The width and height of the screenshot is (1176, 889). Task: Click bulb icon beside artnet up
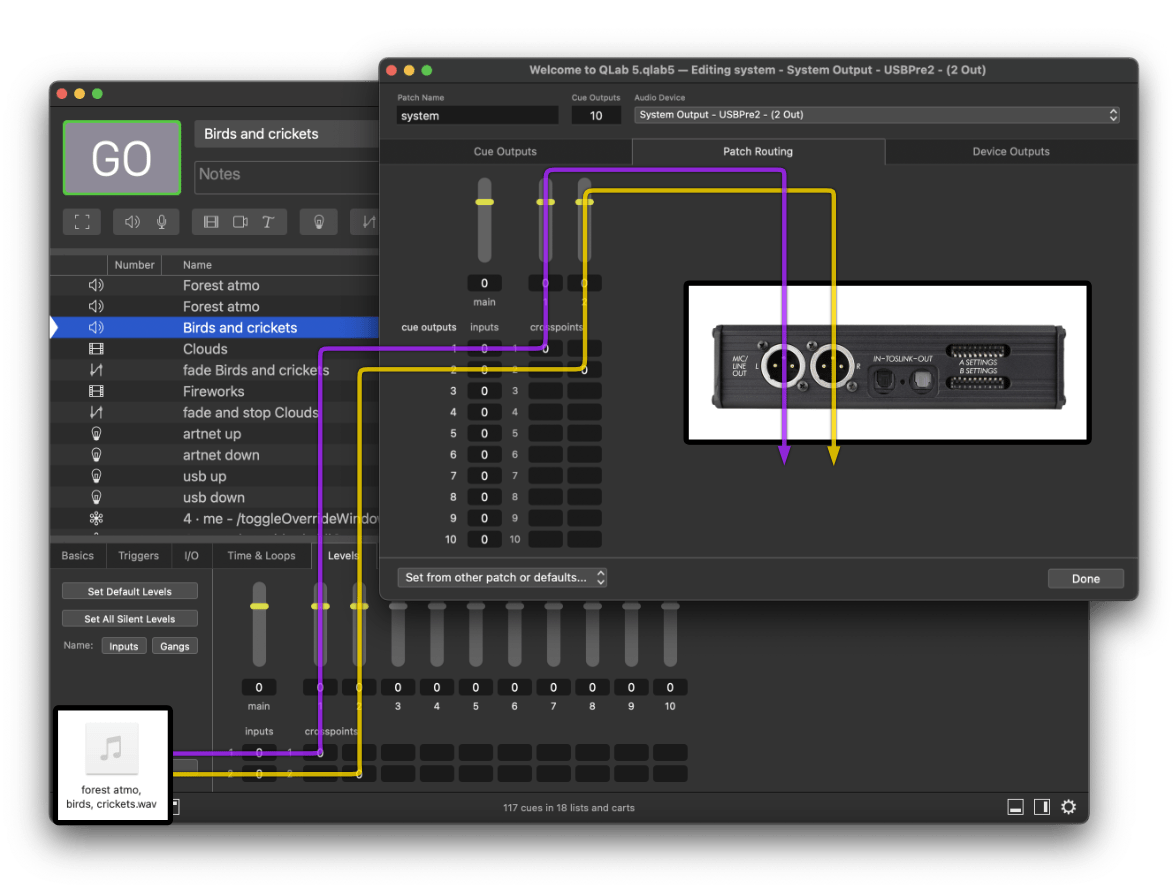coord(96,434)
